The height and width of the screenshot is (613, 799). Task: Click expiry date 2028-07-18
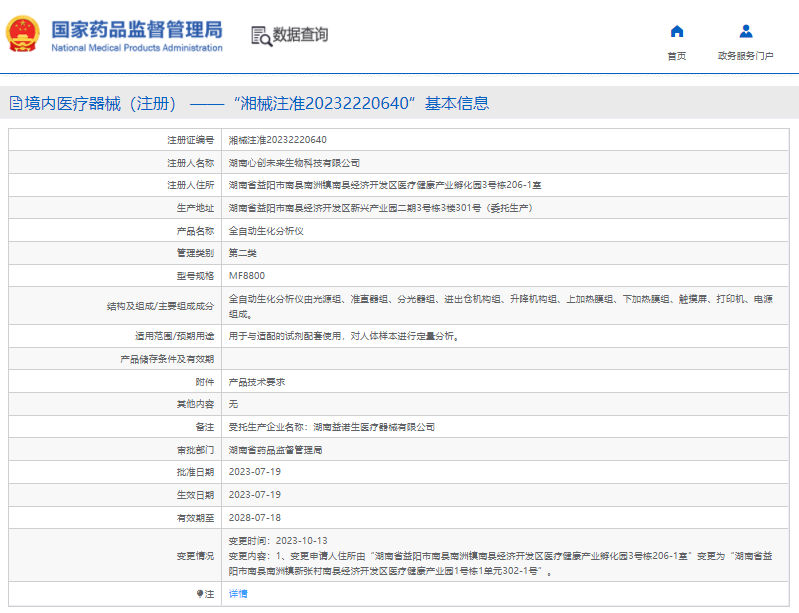255,518
